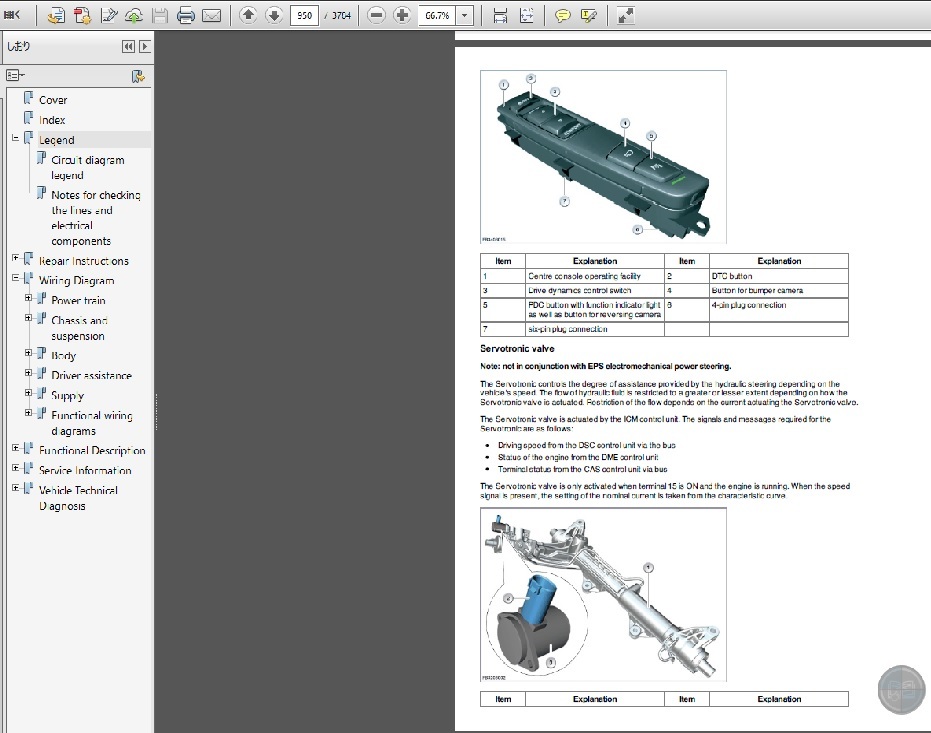
Task: Select the Legend bookmark
Action: pyautogui.click(x=56, y=140)
